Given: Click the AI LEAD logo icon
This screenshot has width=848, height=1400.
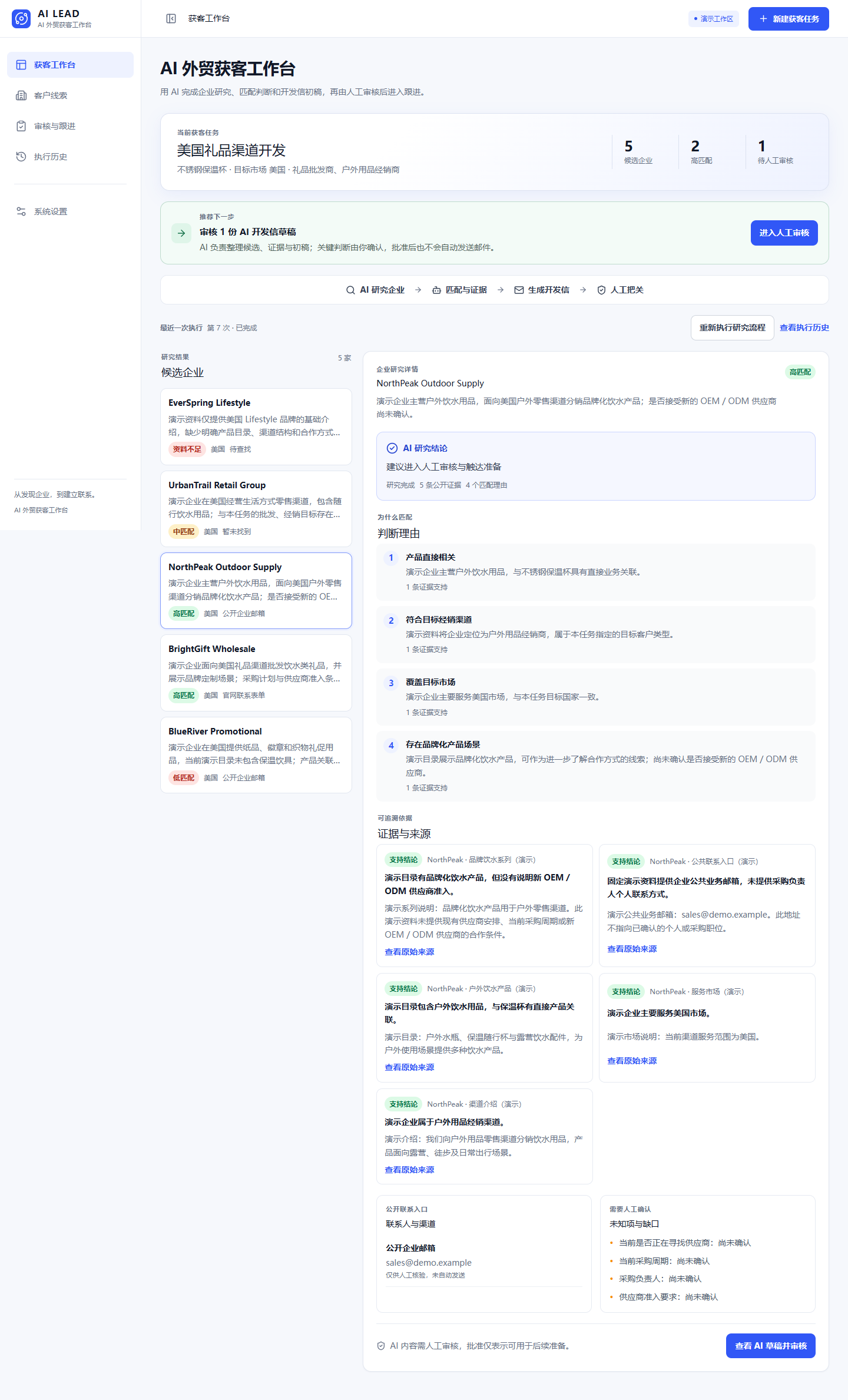Looking at the screenshot, I should click(x=21, y=19).
